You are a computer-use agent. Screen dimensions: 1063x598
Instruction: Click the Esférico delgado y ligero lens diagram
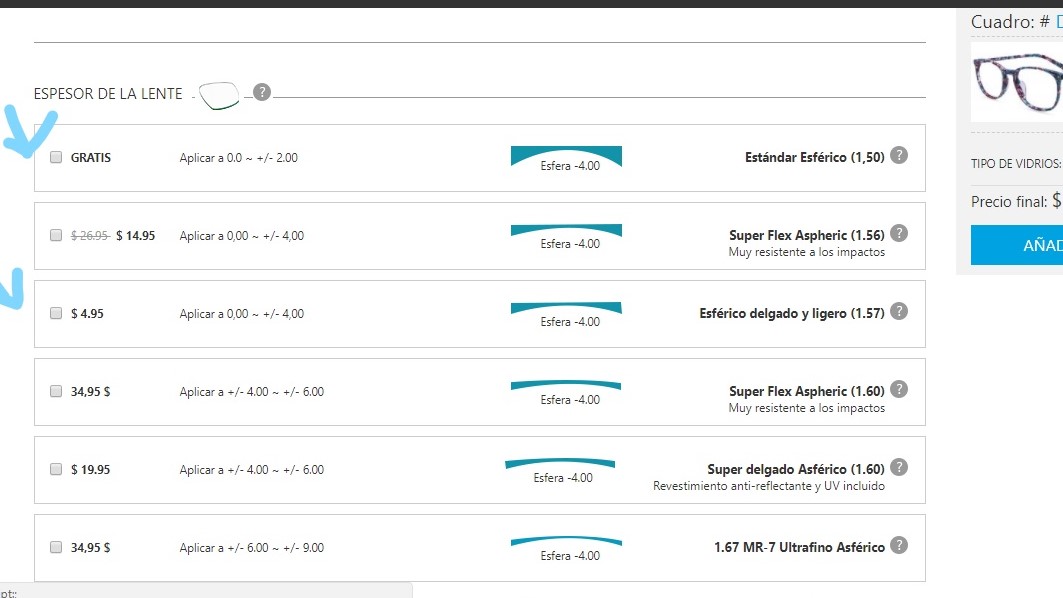click(x=566, y=312)
